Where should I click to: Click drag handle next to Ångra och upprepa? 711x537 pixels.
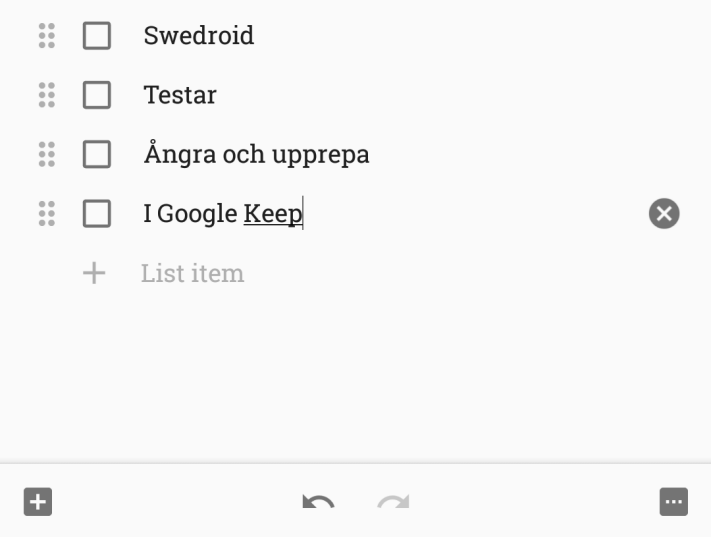[46, 154]
